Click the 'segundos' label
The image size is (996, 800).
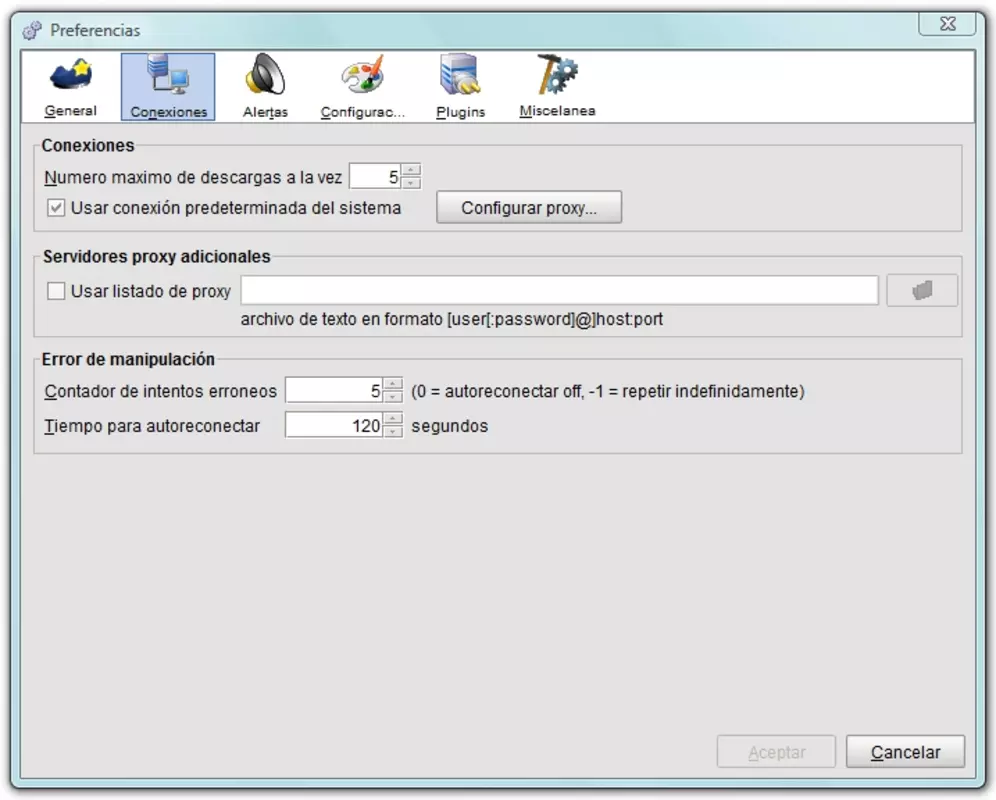[x=450, y=426]
